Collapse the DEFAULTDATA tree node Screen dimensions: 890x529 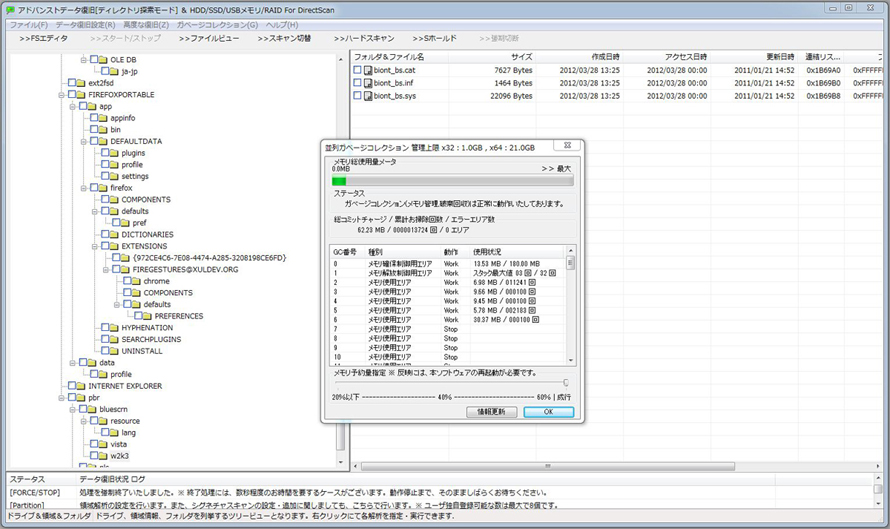point(83,141)
